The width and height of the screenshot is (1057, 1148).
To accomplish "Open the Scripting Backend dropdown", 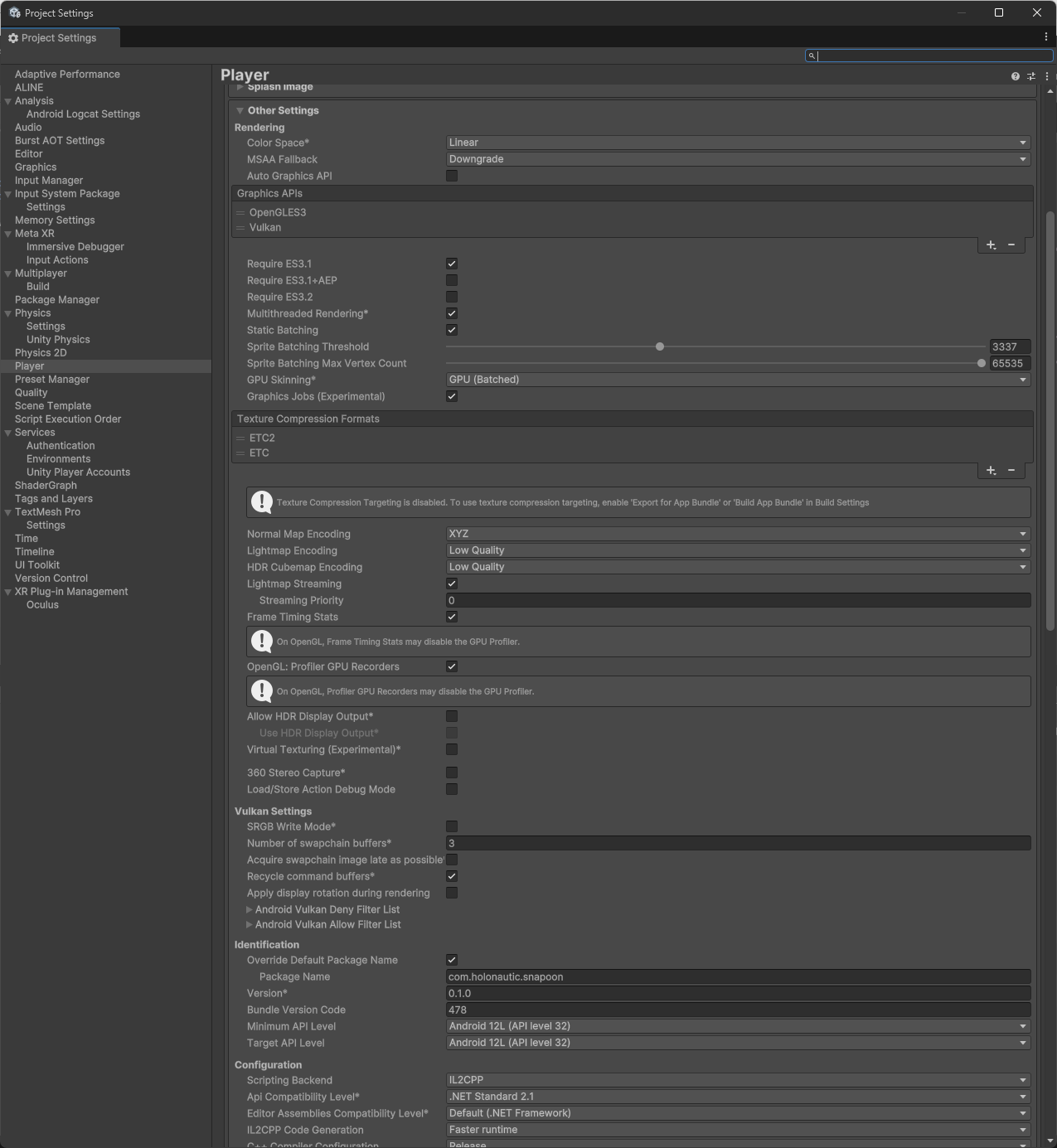I will click(736, 1079).
